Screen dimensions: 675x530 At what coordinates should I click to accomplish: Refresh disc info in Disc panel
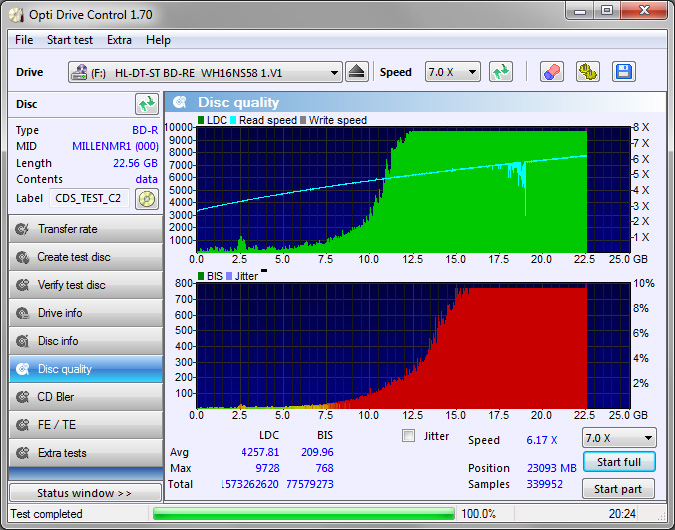point(147,104)
